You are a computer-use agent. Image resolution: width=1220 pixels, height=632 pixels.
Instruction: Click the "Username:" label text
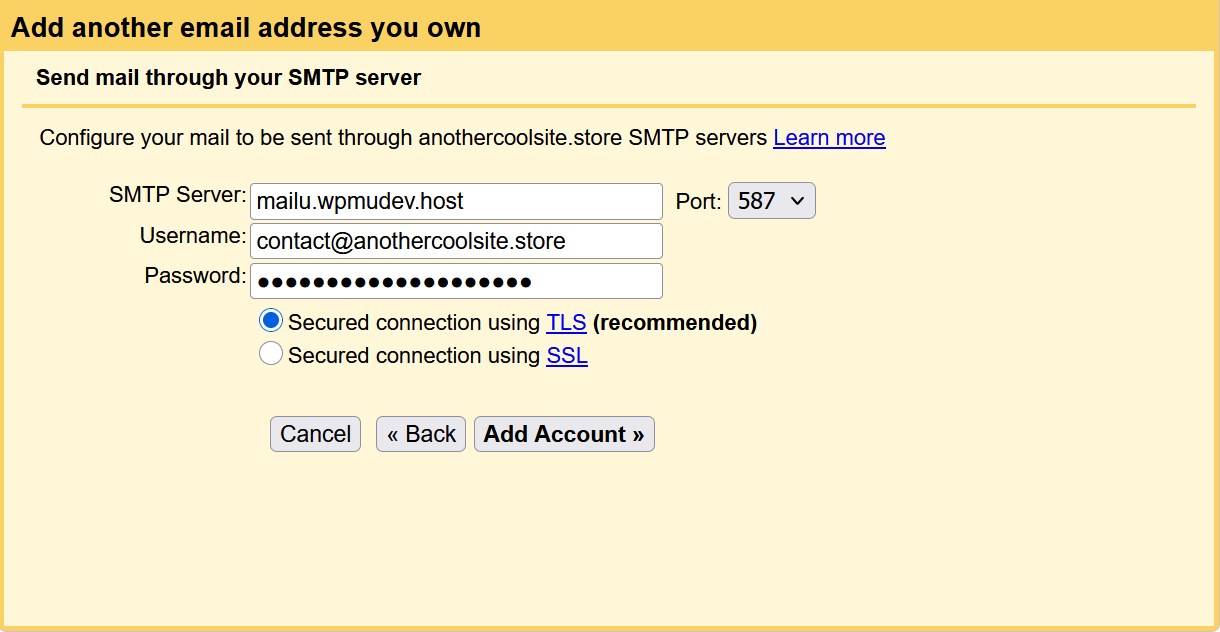193,236
